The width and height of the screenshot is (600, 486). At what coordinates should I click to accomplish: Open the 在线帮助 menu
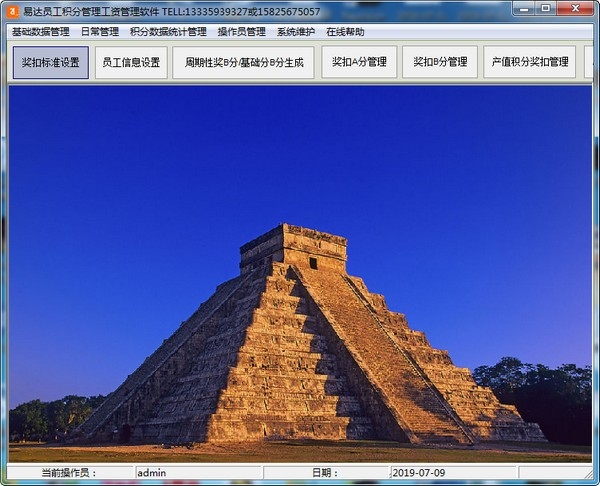[x=345, y=32]
